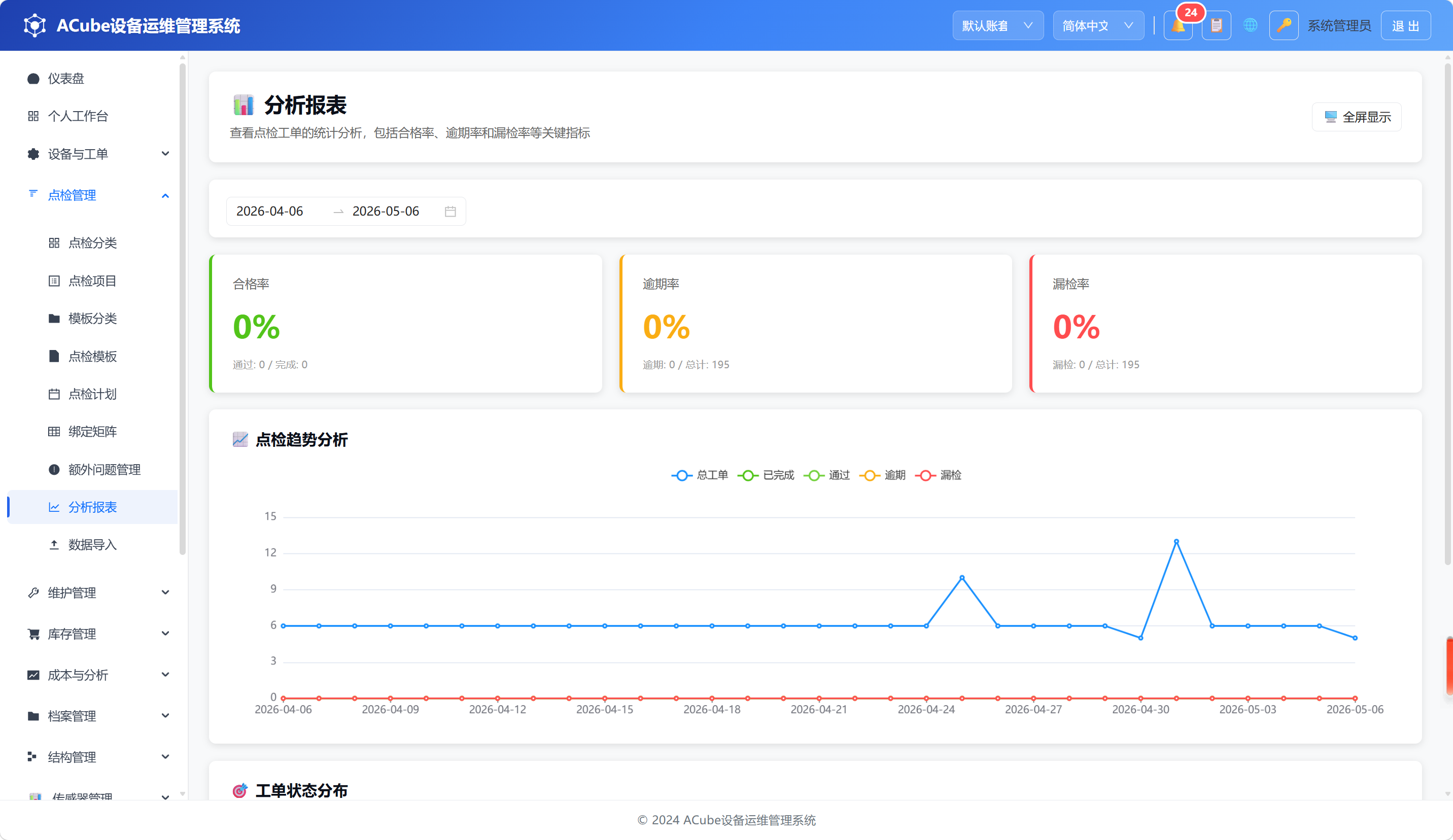
Task: Toggle the 总工单 series in the chart legend
Action: (700, 475)
